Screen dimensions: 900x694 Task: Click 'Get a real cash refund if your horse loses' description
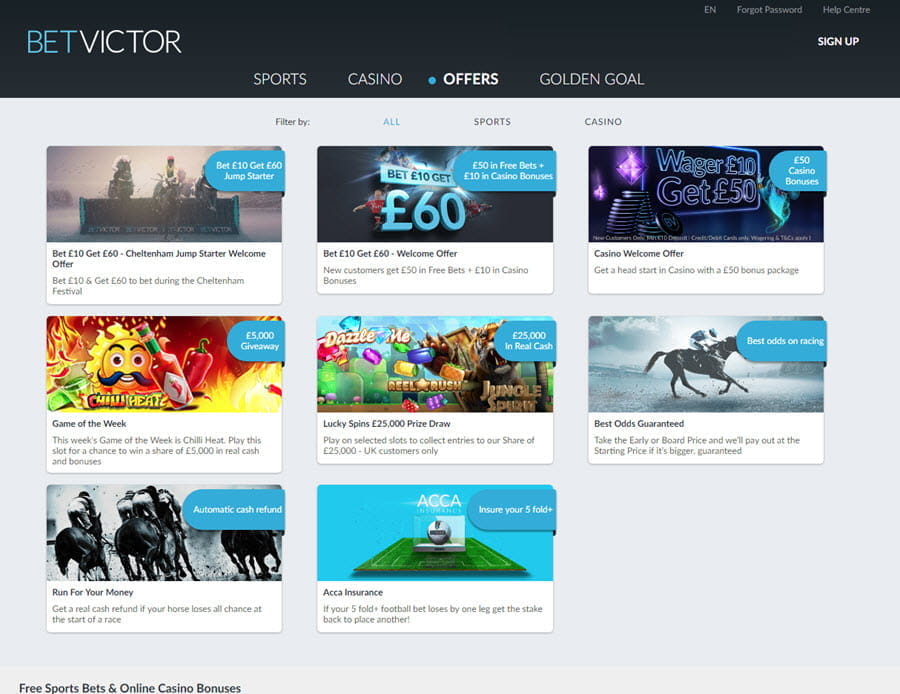[157, 614]
